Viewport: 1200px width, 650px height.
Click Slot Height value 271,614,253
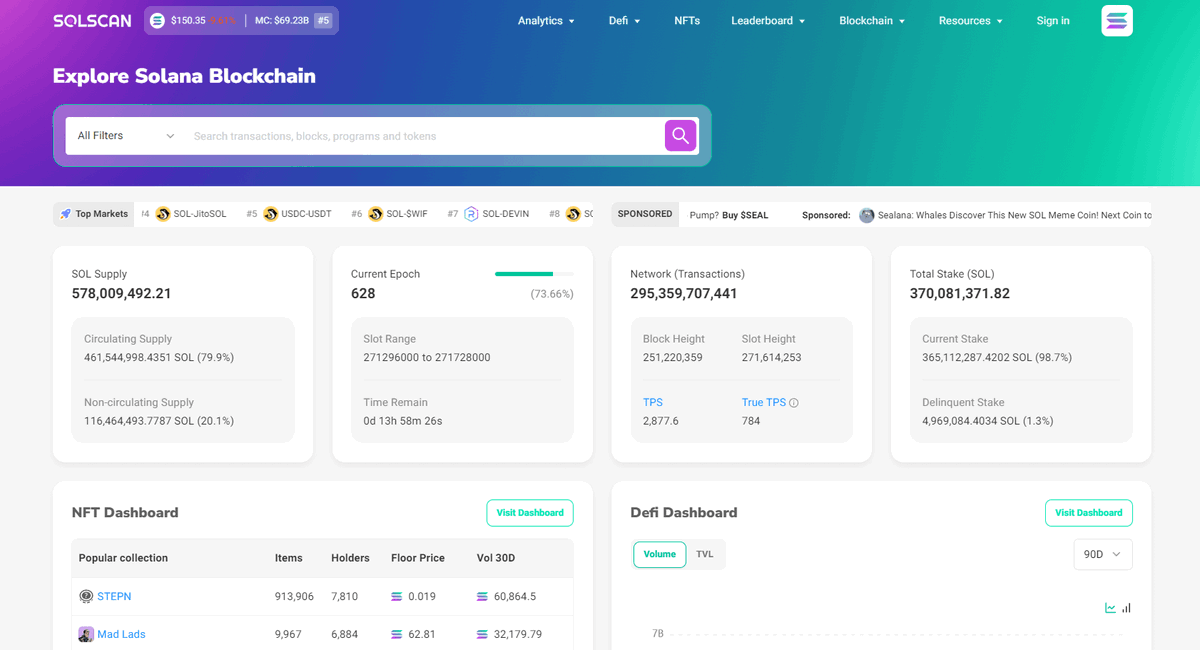pos(772,358)
